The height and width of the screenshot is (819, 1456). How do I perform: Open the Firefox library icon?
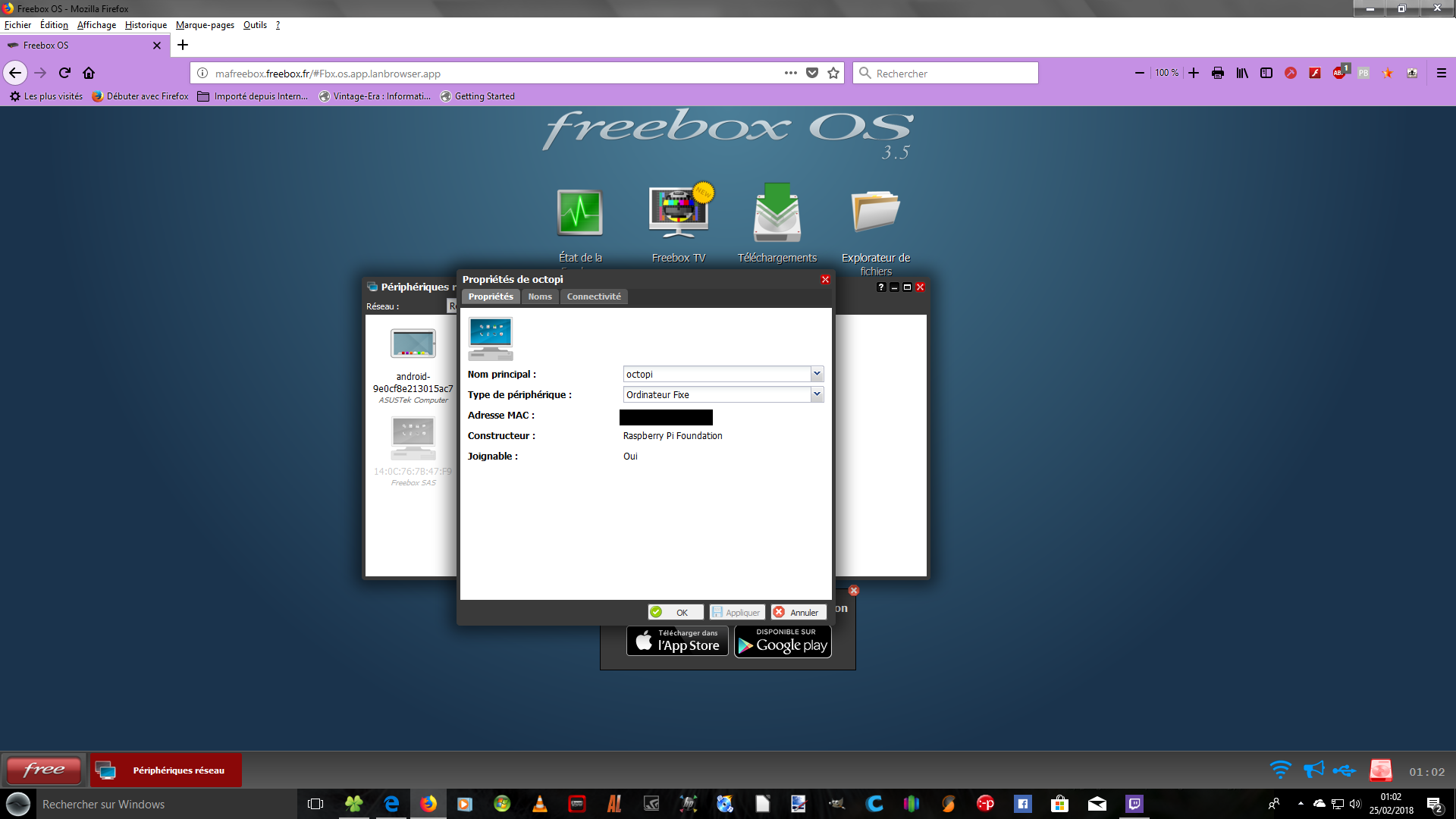[x=1242, y=73]
